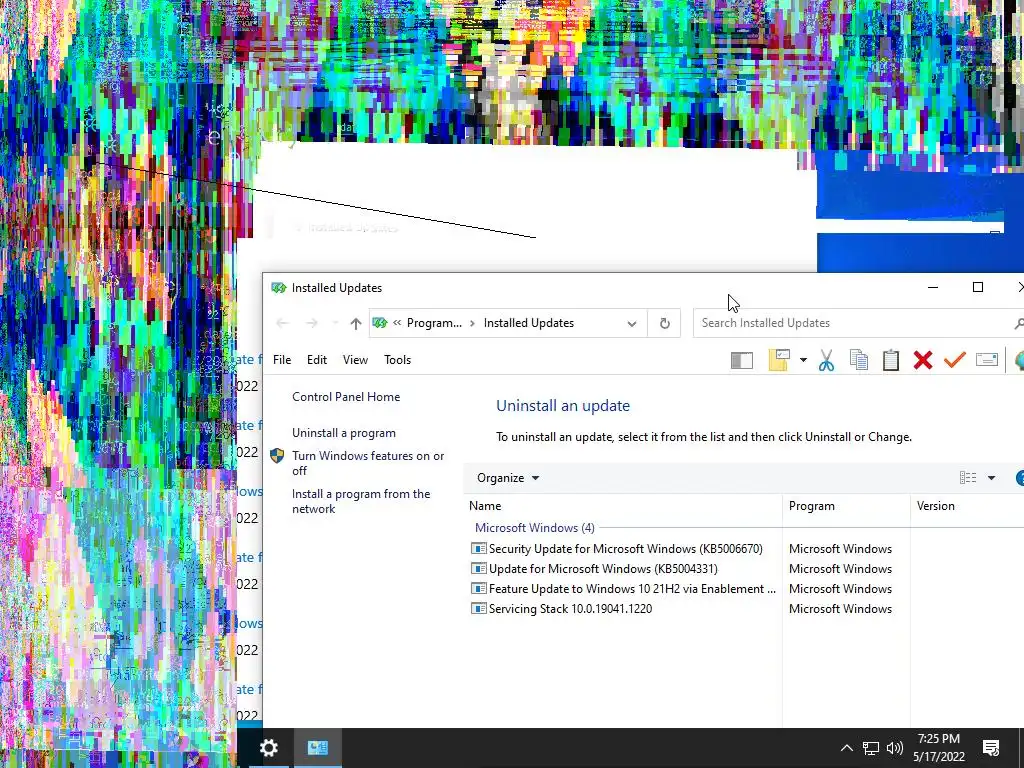Go up one level with the Up arrow

355,323
